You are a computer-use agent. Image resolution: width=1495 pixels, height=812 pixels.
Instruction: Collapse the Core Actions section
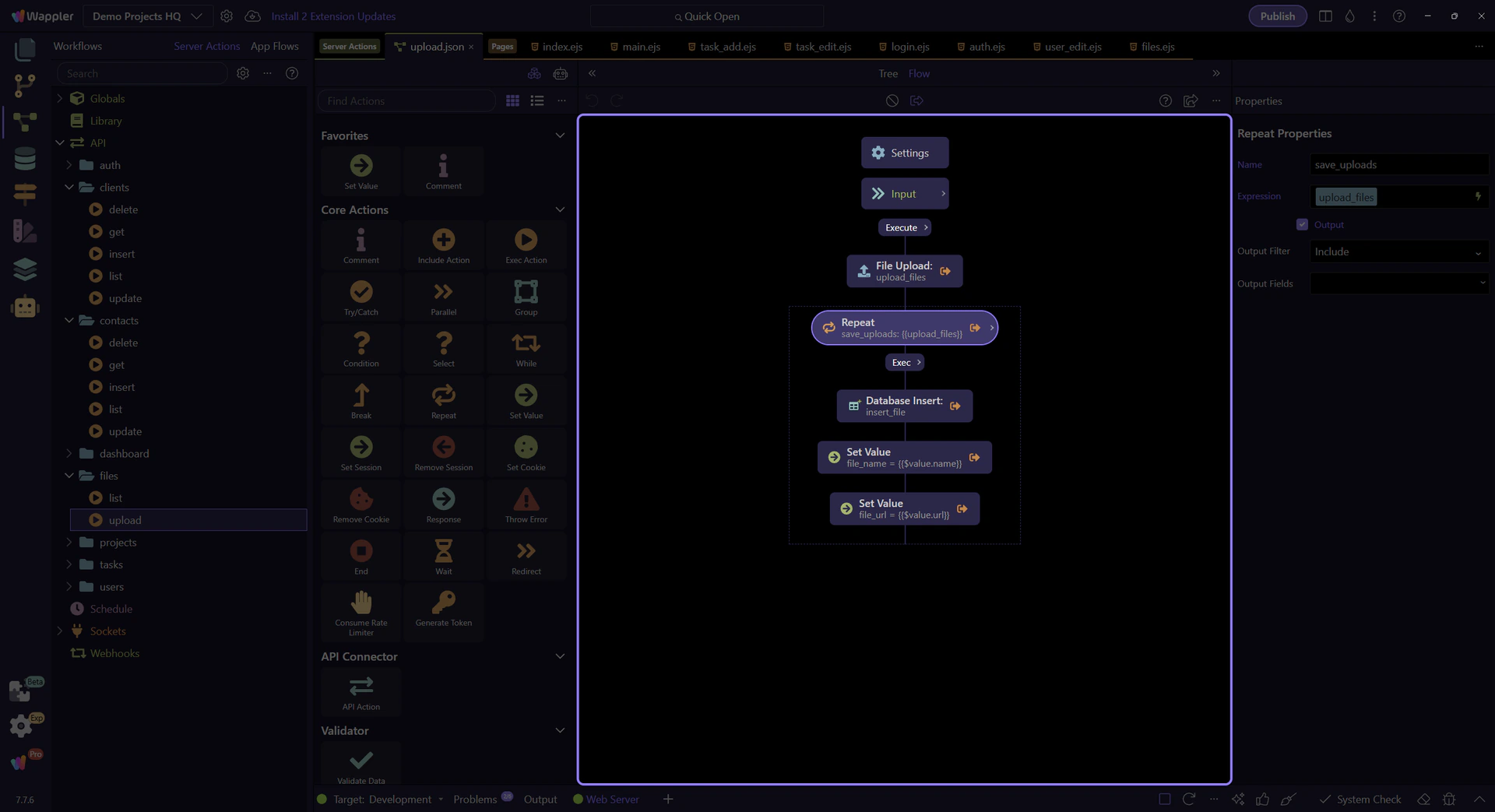(560, 210)
